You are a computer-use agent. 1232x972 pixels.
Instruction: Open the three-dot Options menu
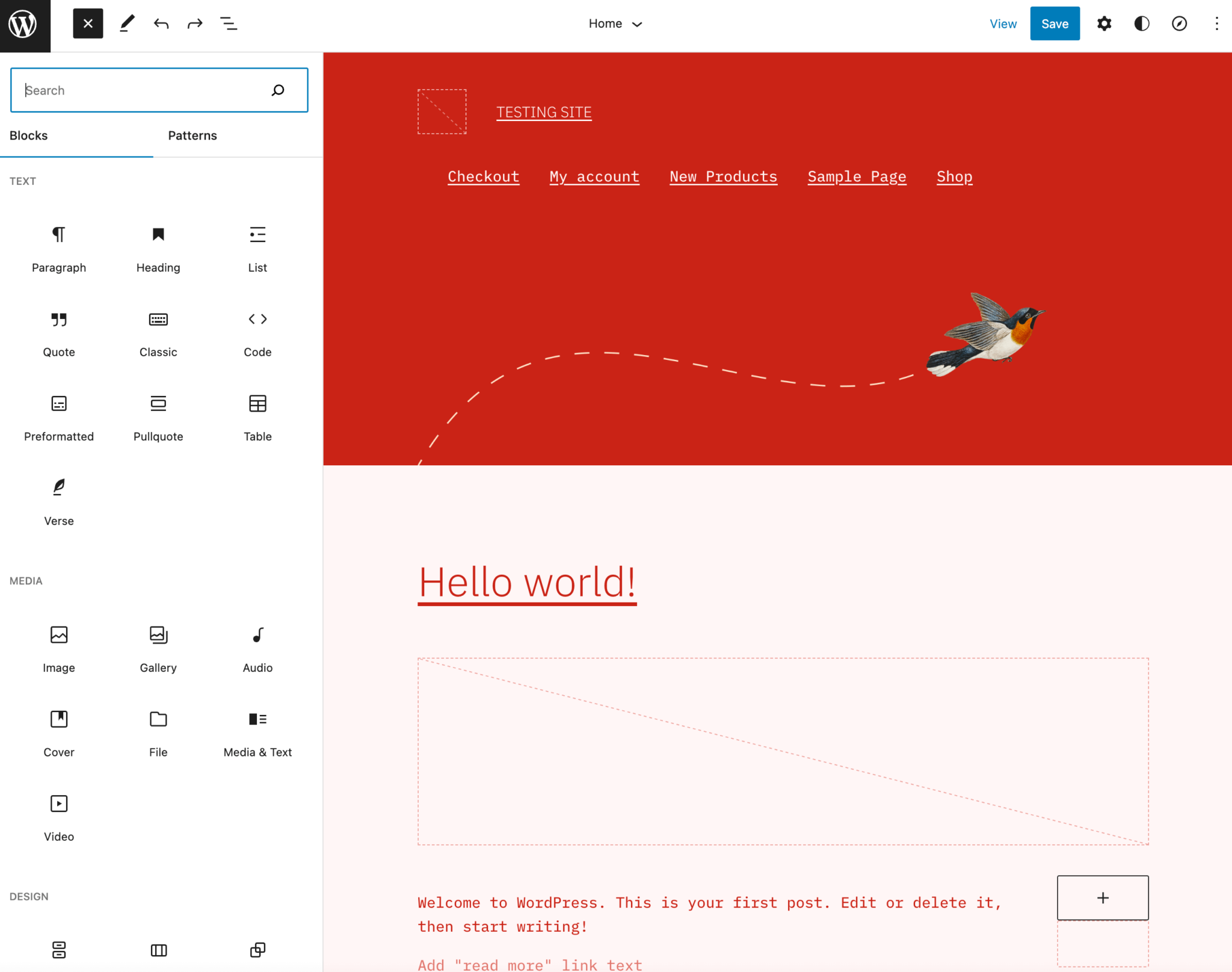coord(1216,23)
